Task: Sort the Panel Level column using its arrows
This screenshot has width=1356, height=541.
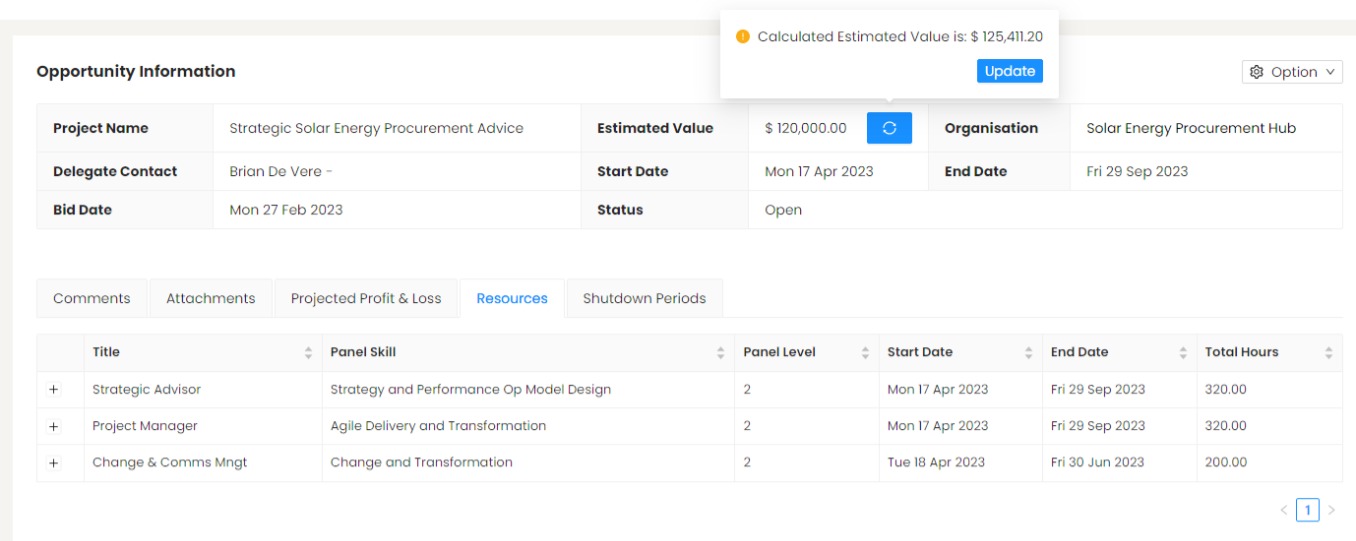Action: click(x=865, y=353)
